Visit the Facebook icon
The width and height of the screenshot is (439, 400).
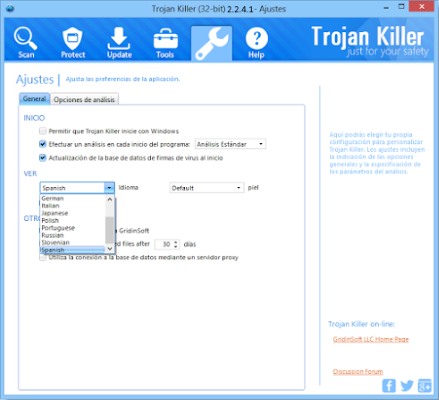(389, 385)
